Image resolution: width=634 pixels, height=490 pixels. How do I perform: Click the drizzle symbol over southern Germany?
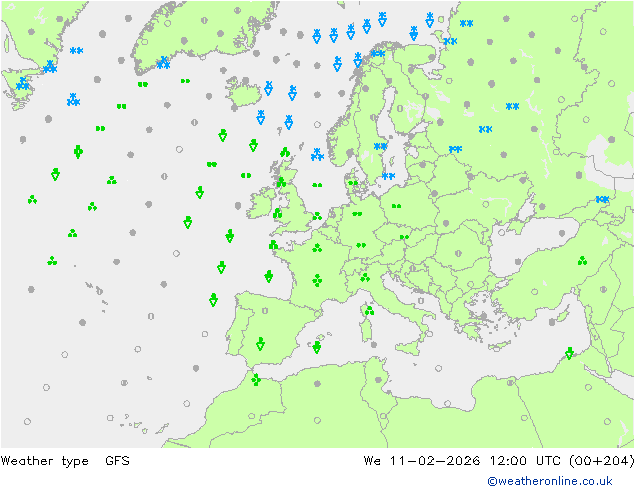click(361, 245)
